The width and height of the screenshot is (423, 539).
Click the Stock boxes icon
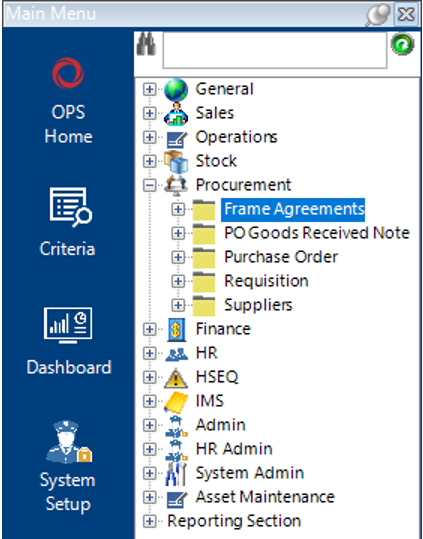(x=176, y=162)
